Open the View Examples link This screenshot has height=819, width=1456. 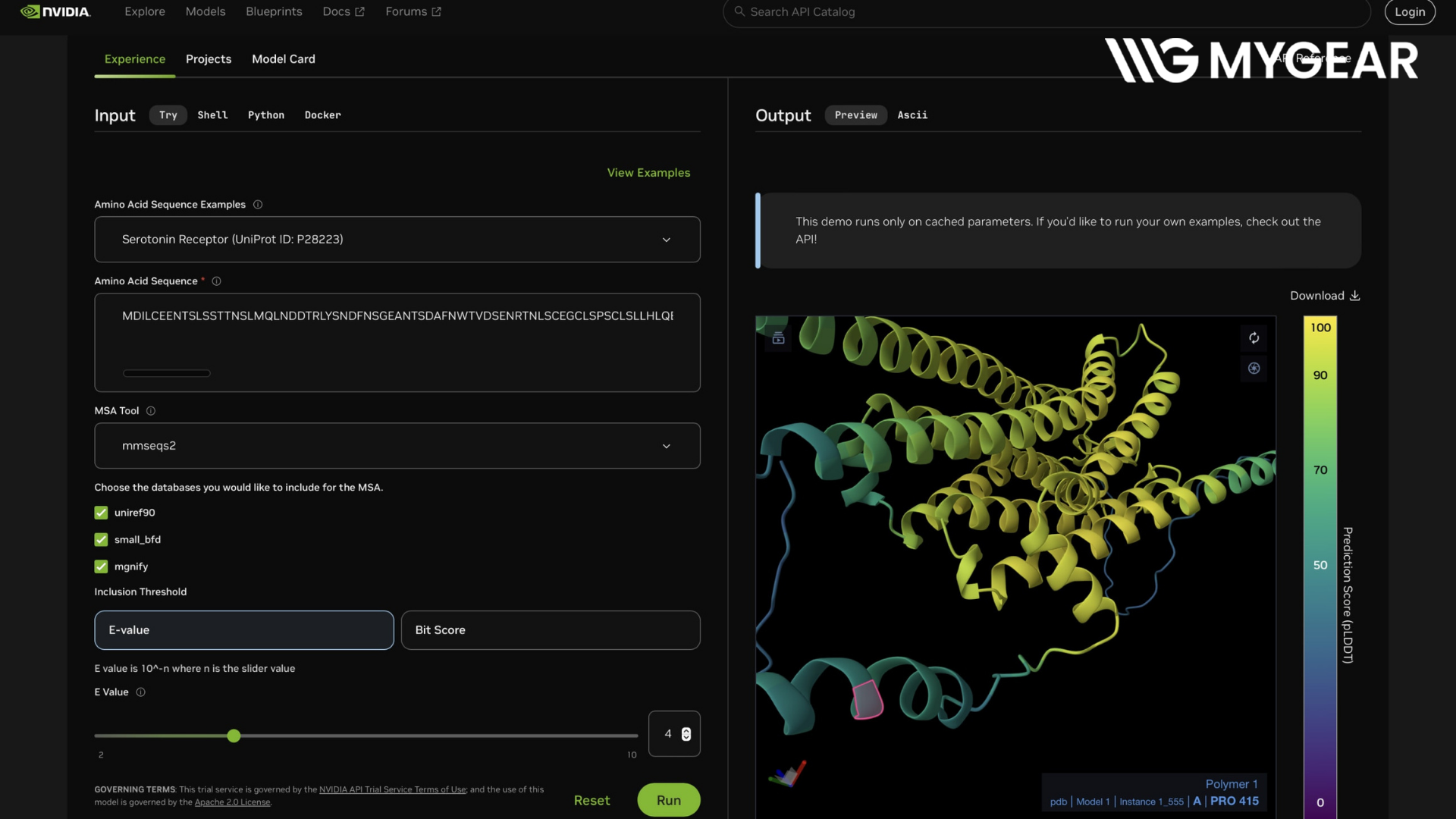coord(648,173)
